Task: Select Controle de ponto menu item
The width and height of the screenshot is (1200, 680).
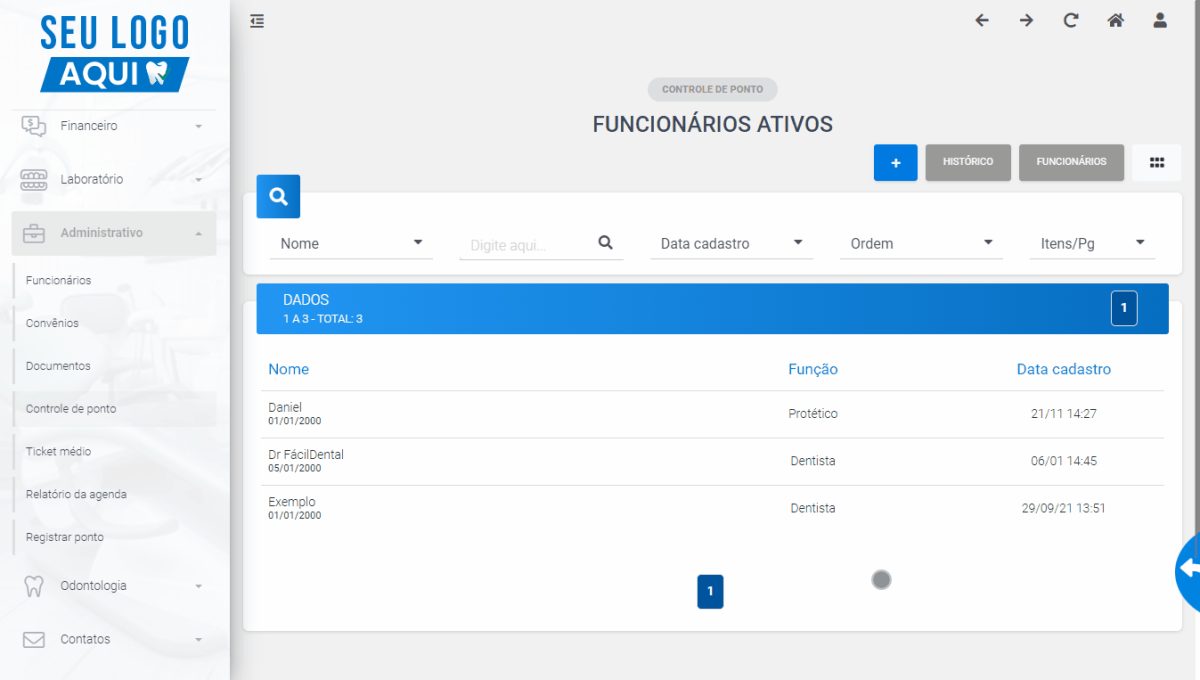Action: point(115,409)
